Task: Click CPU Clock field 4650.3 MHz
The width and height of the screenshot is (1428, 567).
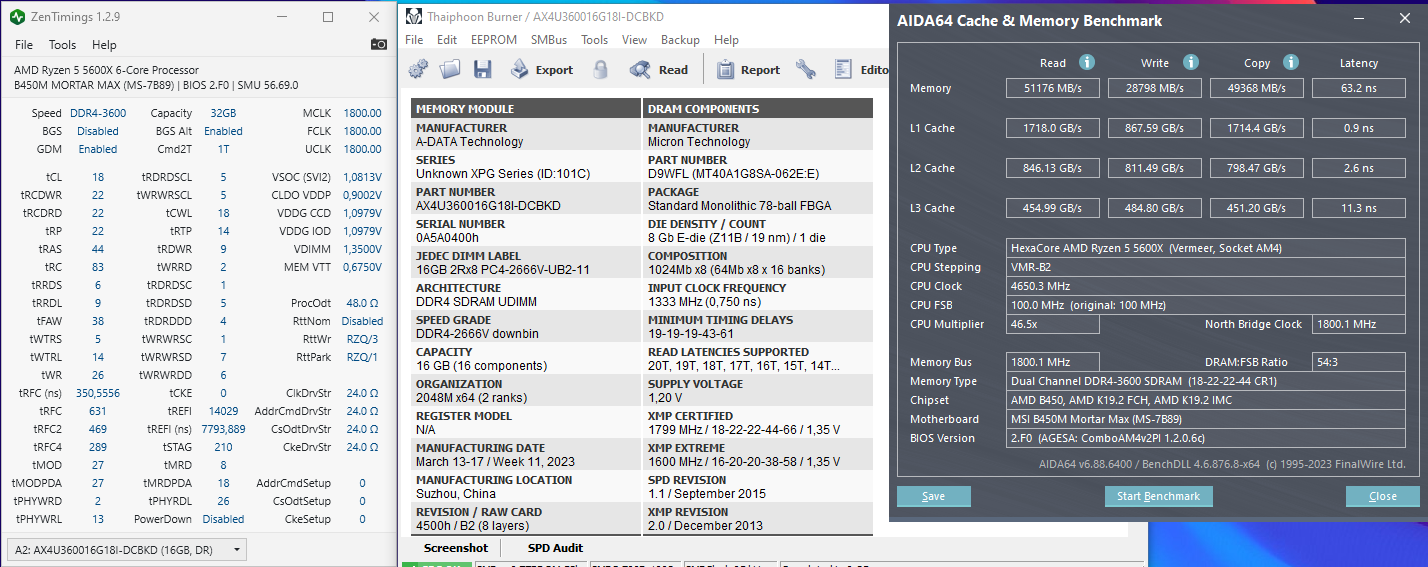Action: (x=1206, y=286)
